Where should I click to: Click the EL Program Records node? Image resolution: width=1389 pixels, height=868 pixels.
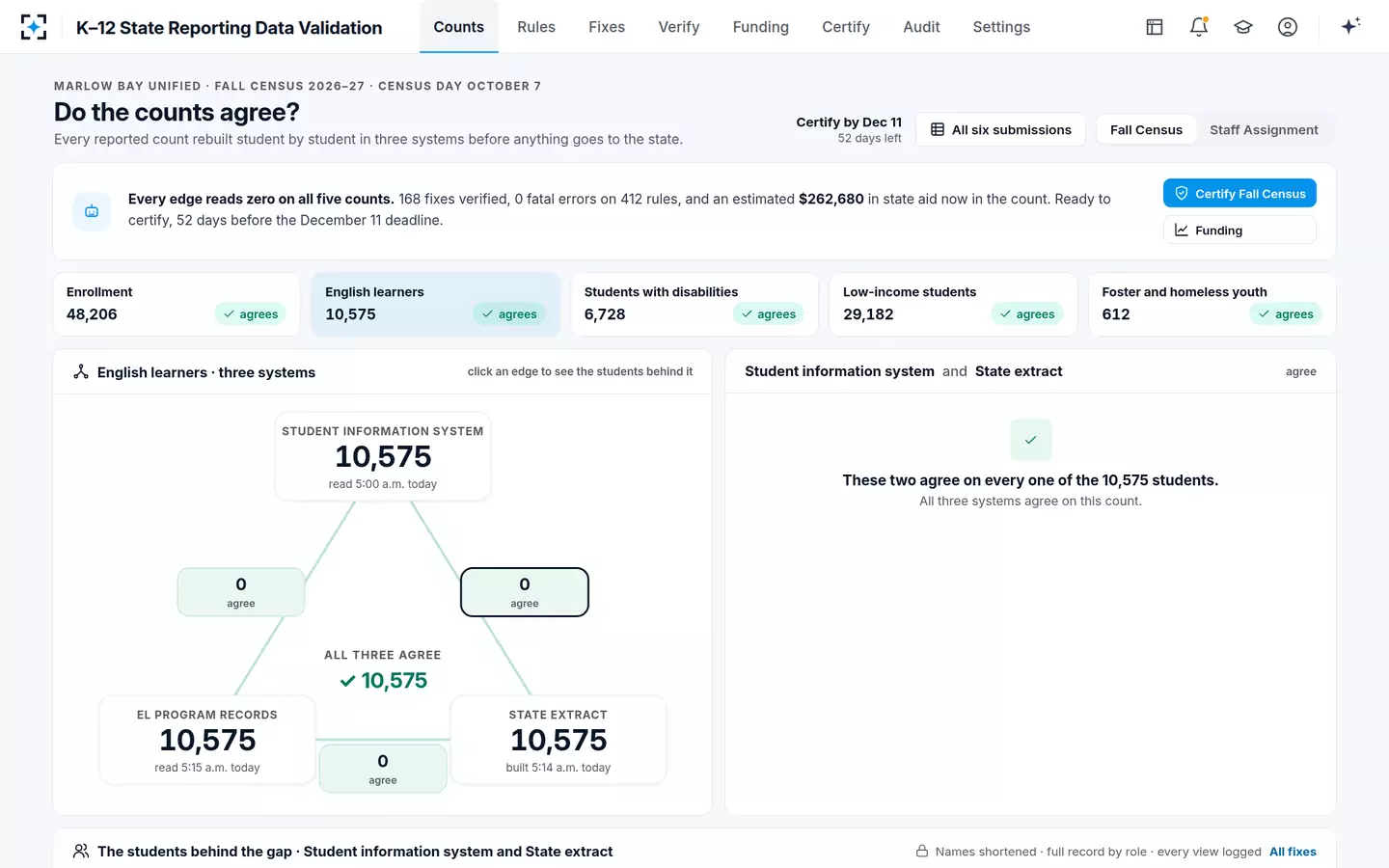[x=207, y=740]
